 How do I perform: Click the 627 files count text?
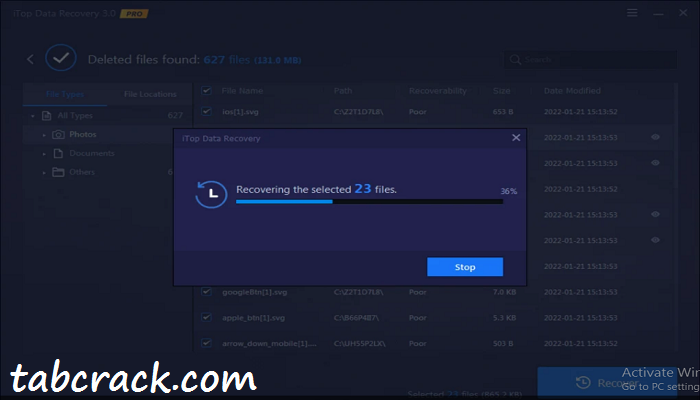226,59
